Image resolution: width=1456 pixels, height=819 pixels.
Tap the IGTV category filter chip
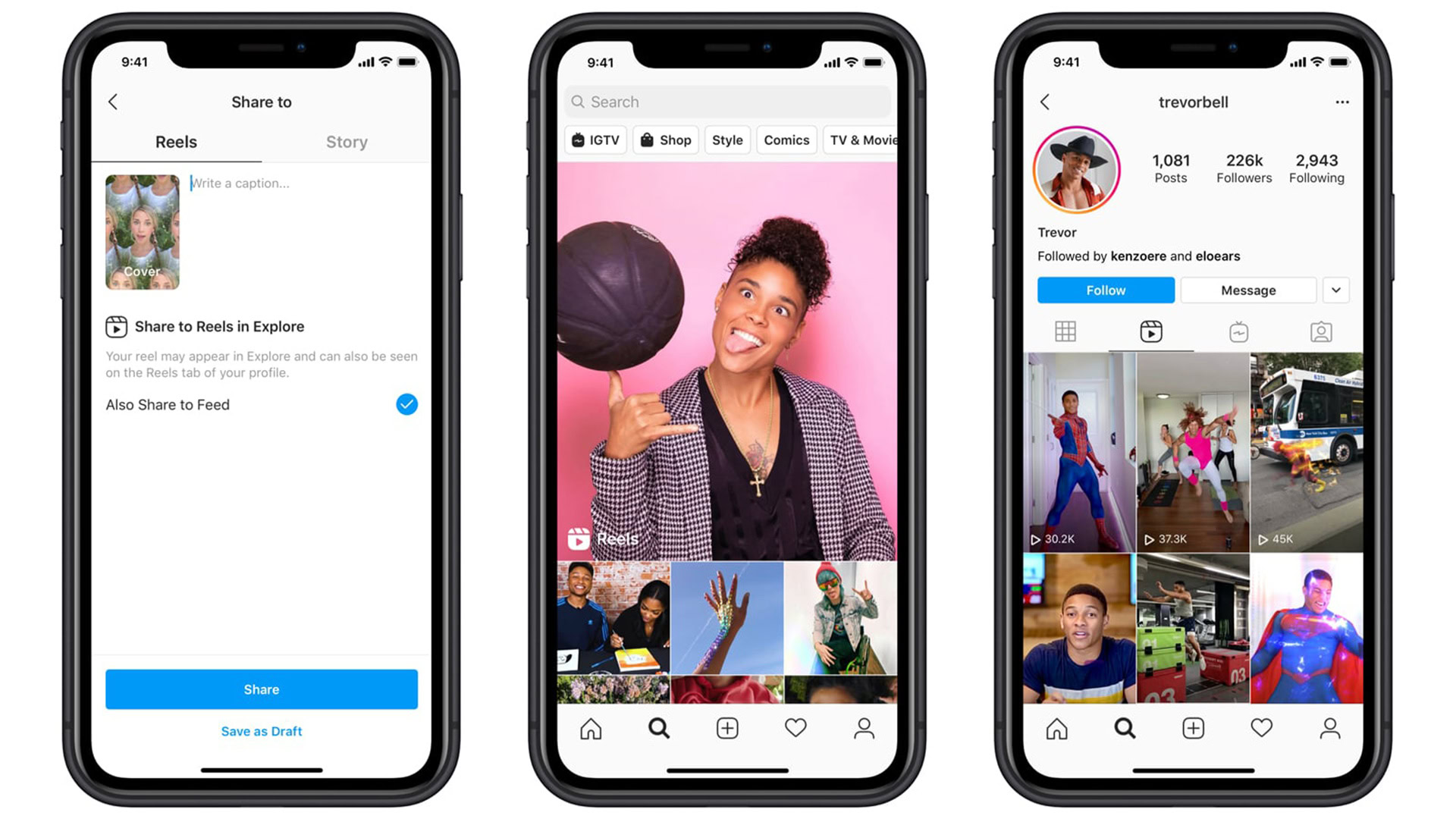coord(589,140)
